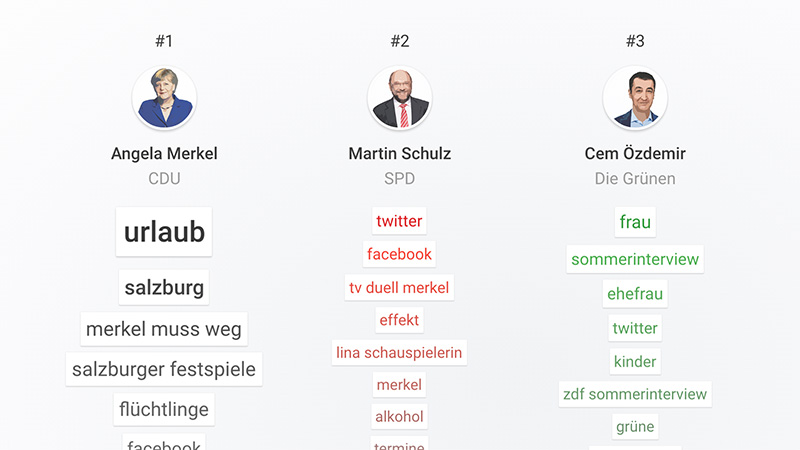Screen dimensions: 800x450
Task: Click the 'salzburg' keyword tag
Action: pyautogui.click(x=164, y=288)
